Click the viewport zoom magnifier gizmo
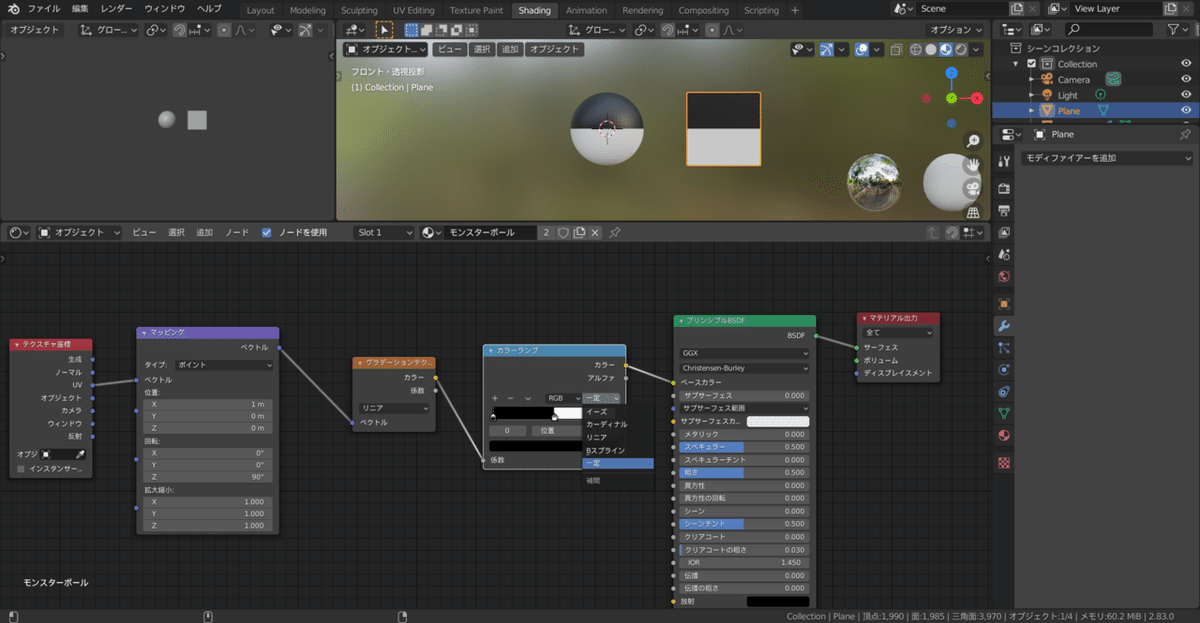1200x623 pixels. pyautogui.click(x=973, y=141)
